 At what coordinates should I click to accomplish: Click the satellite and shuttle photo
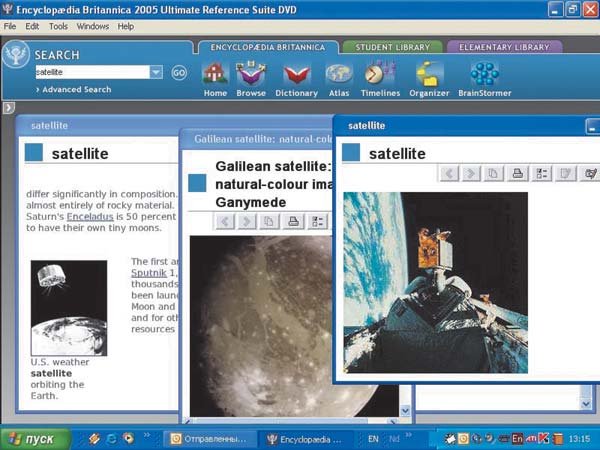pyautogui.click(x=435, y=283)
